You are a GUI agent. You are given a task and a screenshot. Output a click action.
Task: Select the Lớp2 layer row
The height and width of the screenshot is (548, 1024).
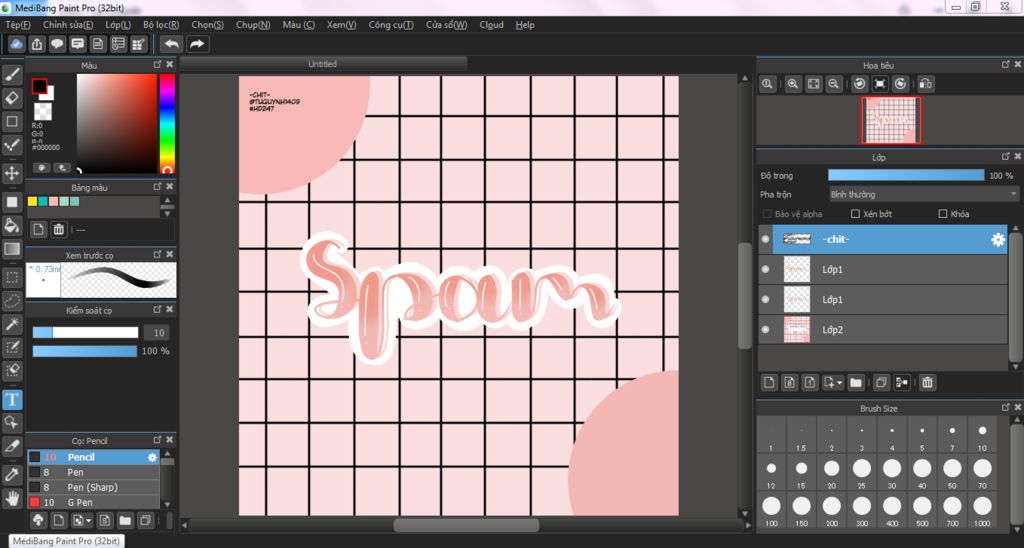(x=883, y=330)
